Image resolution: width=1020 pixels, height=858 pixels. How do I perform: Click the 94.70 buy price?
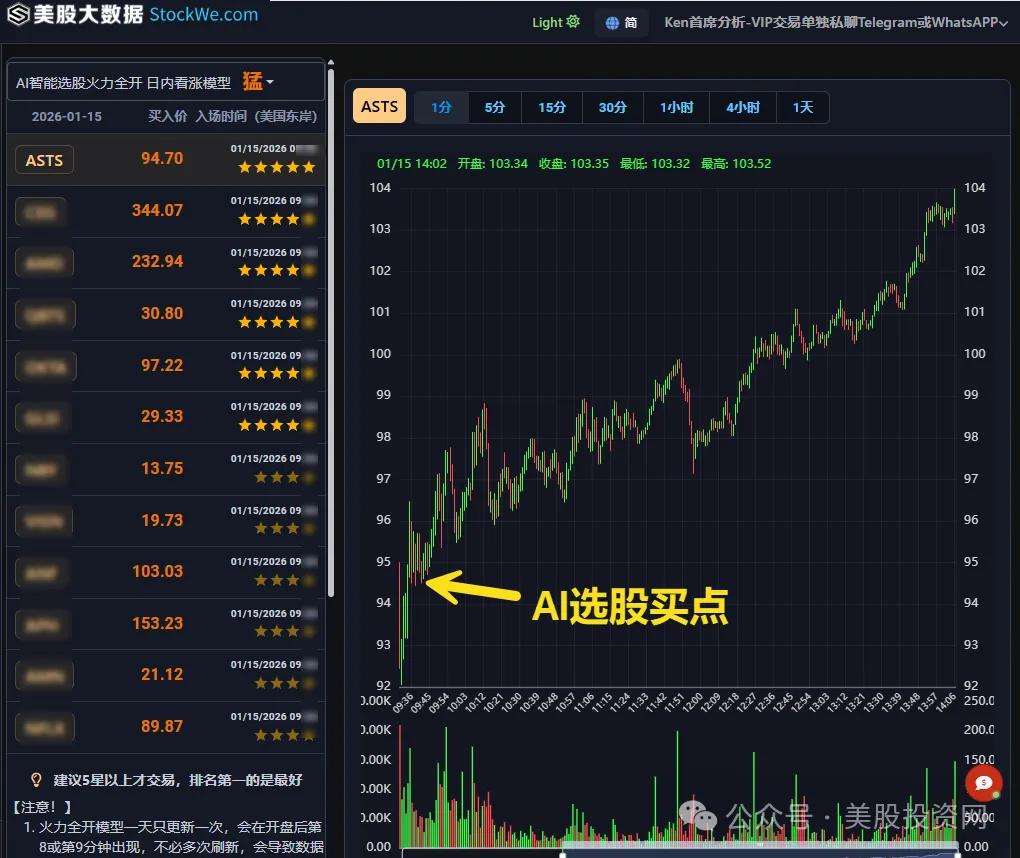click(x=162, y=158)
